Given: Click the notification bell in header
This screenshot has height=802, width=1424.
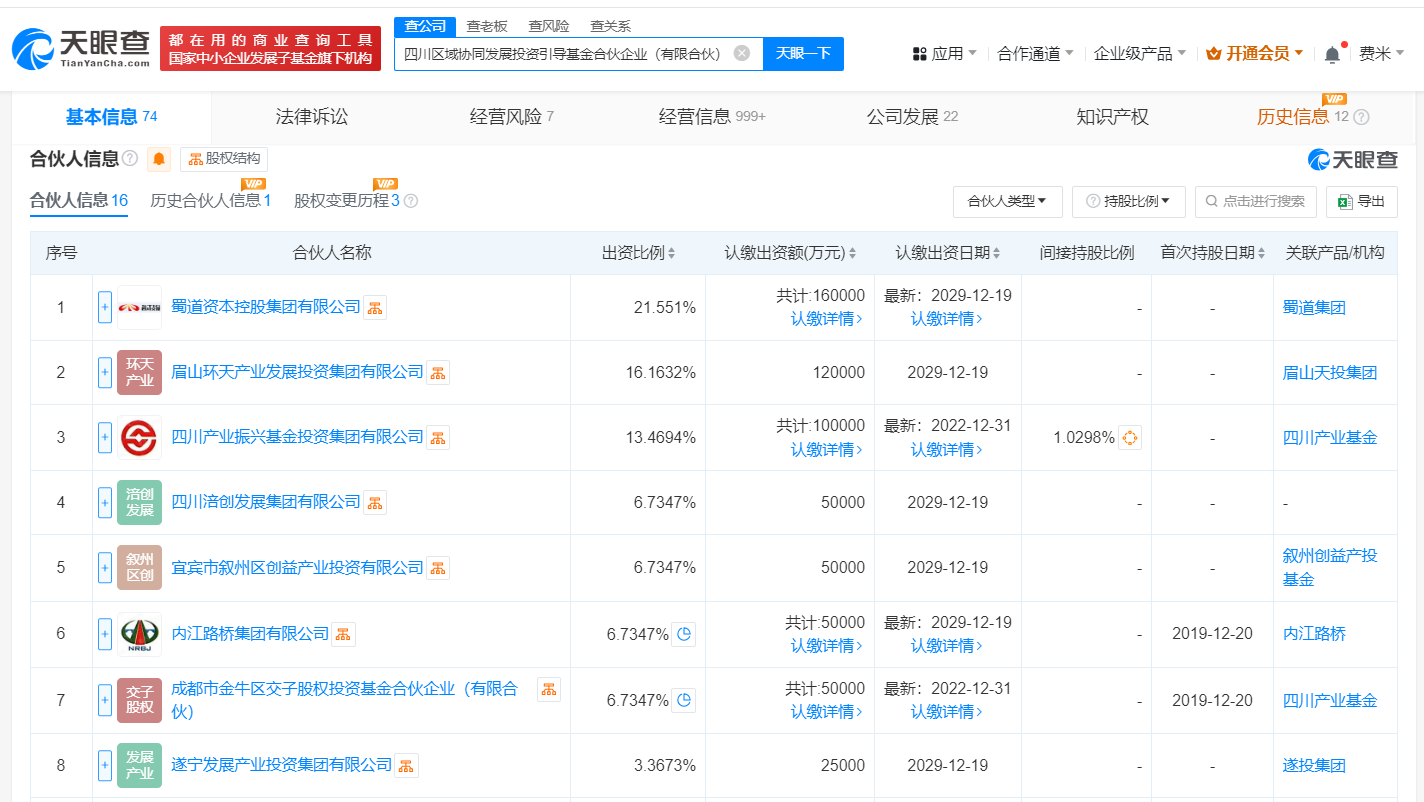Looking at the screenshot, I should pyautogui.click(x=1332, y=54).
